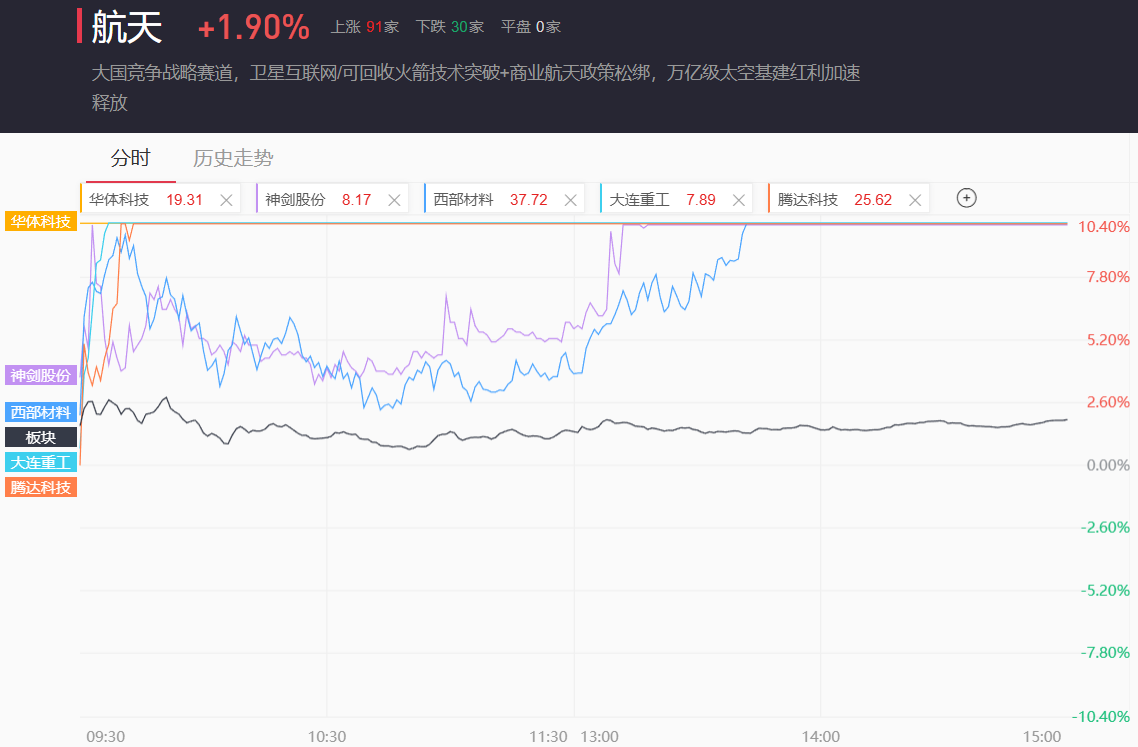Click the 14:00 time axis marker
The height and width of the screenshot is (747, 1138).
(820, 736)
